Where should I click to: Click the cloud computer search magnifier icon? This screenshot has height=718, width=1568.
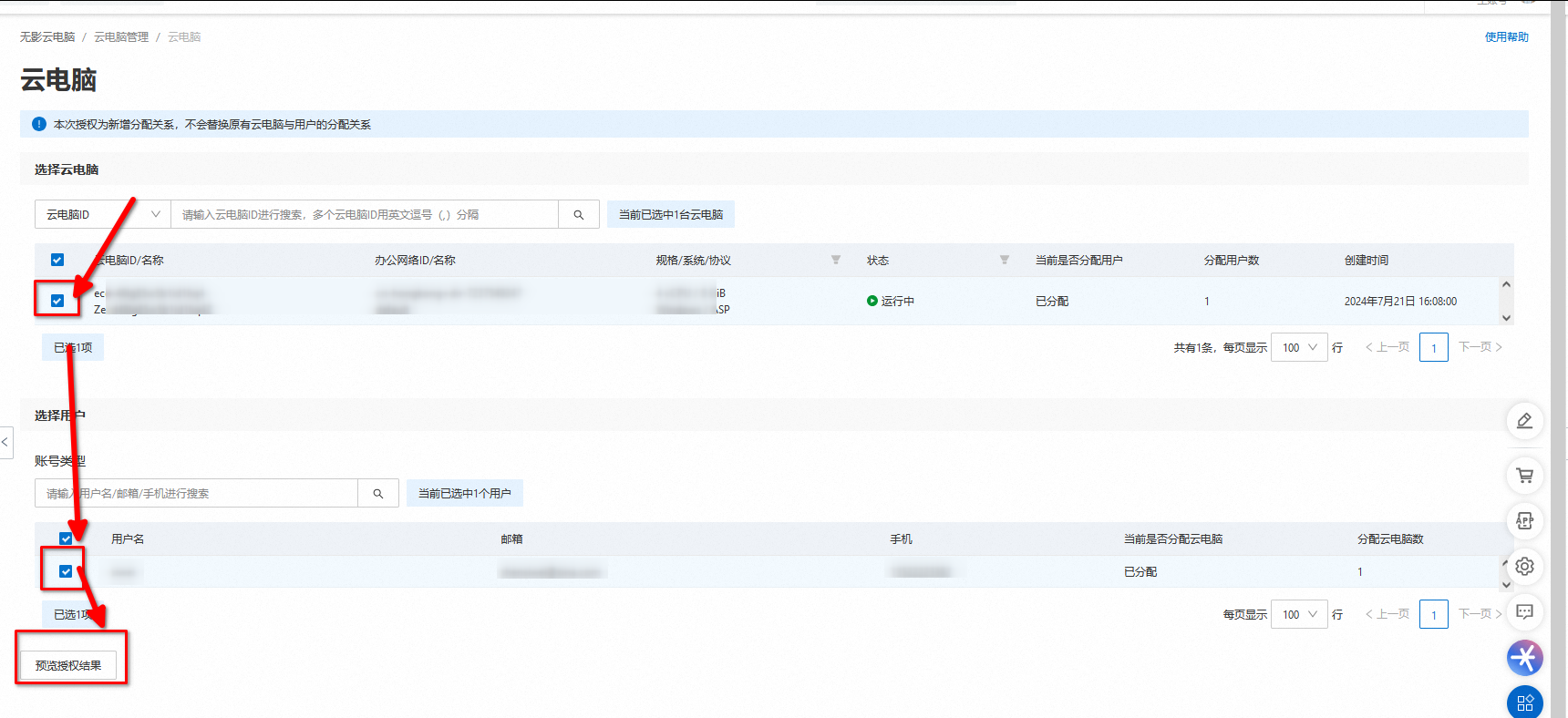pos(578,215)
